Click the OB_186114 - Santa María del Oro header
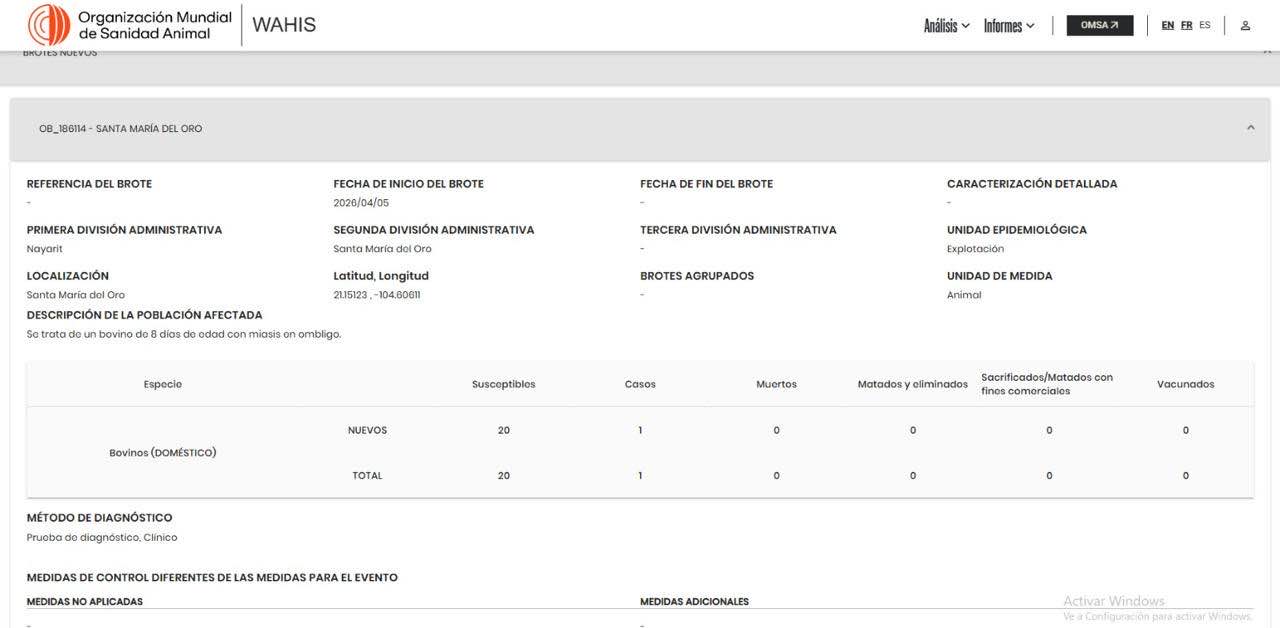The width and height of the screenshot is (1280, 628). click(x=120, y=129)
